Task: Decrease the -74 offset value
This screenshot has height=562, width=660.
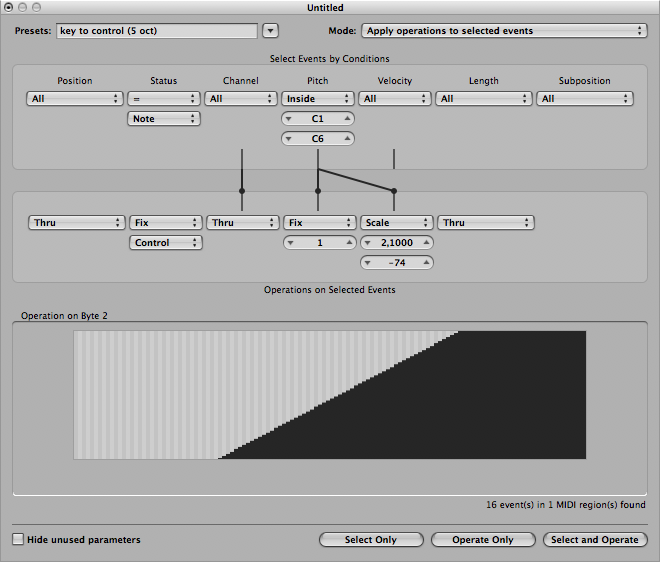Action: pyautogui.click(x=368, y=263)
